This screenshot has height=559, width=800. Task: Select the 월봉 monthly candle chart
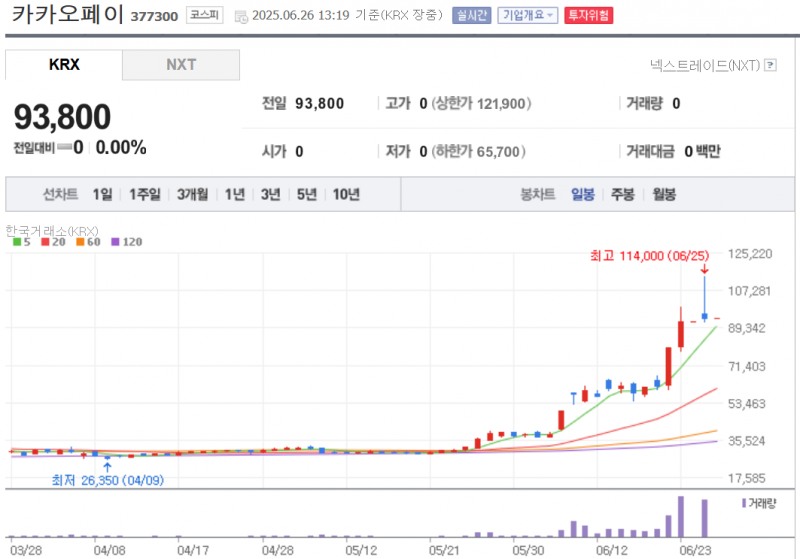664,194
